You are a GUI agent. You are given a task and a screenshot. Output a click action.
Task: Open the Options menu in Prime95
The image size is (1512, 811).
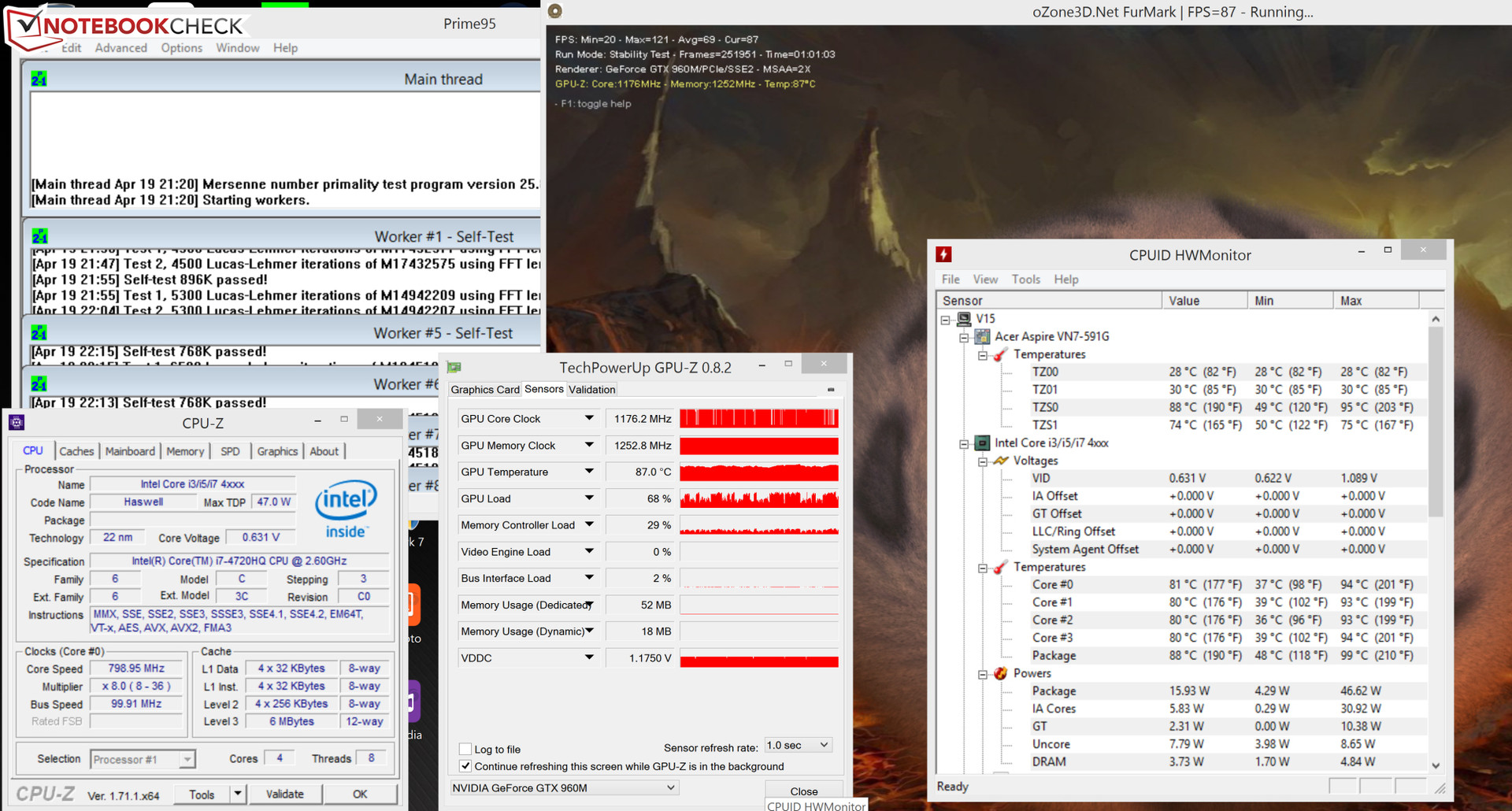click(182, 48)
